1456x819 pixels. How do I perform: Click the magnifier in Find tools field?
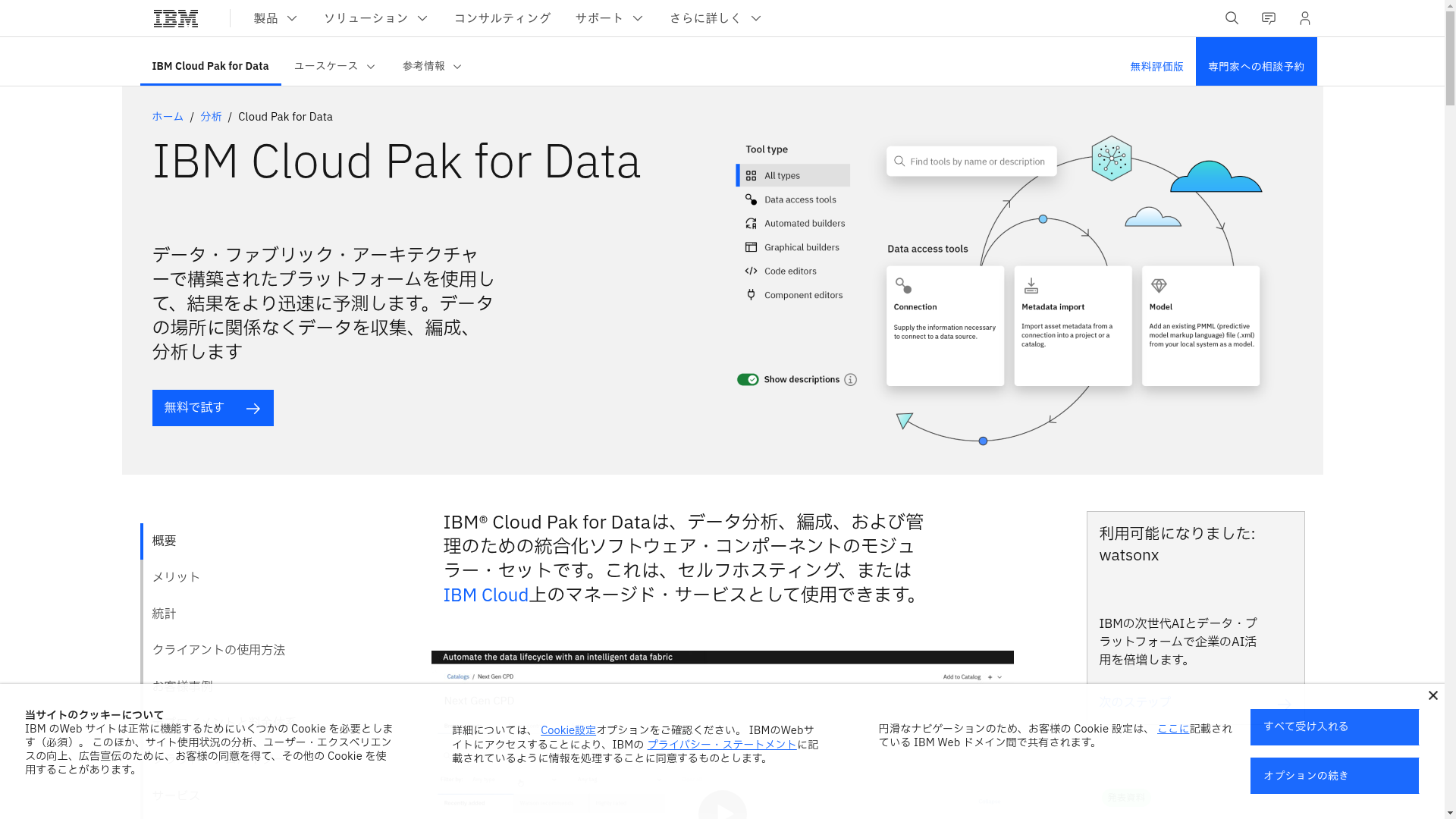(899, 162)
